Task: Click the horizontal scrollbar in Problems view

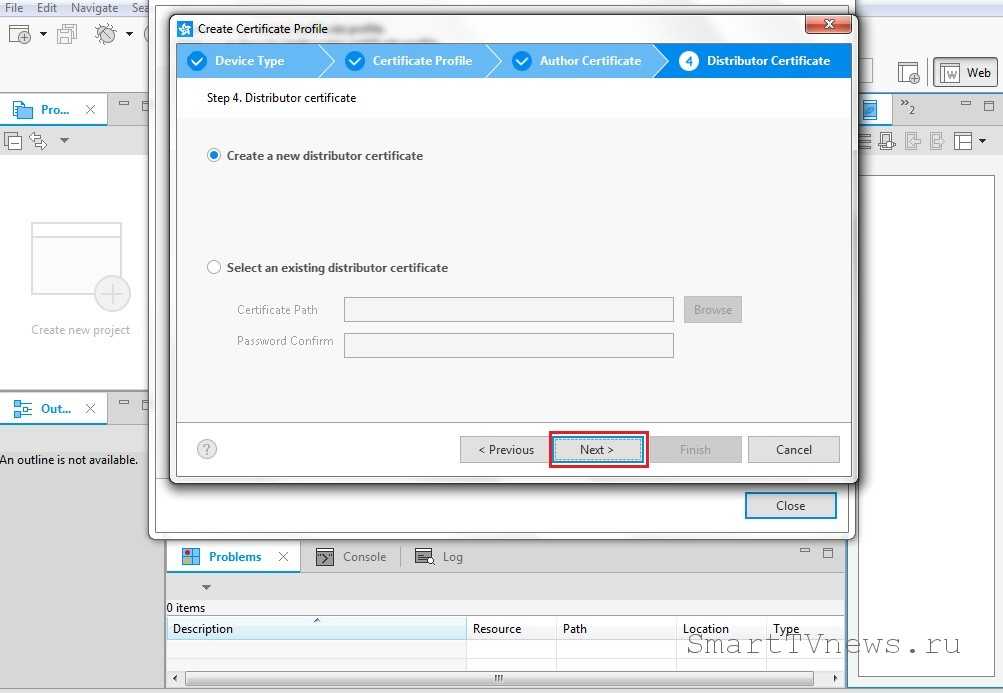Action: pyautogui.click(x=497, y=679)
